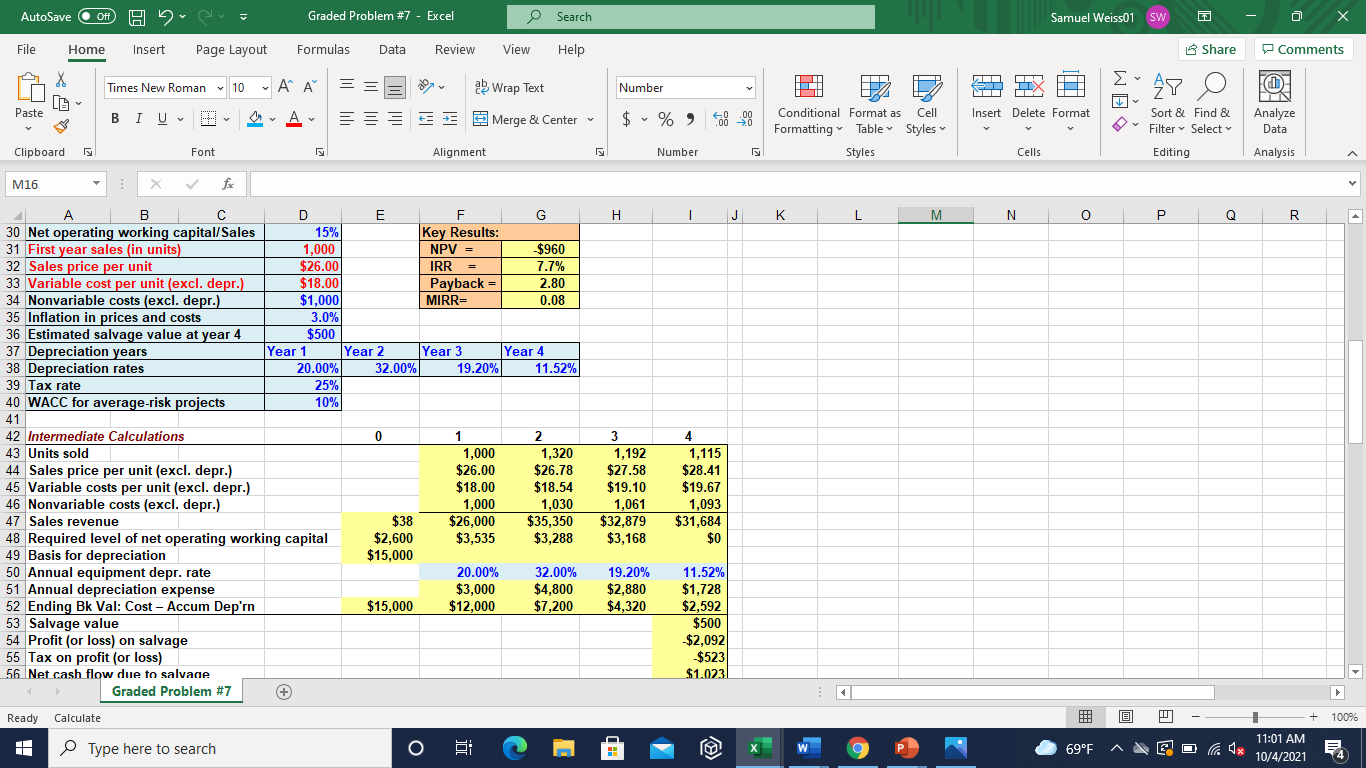Apply Bold formatting
Screen dimensions: 1366x768
[x=114, y=118]
